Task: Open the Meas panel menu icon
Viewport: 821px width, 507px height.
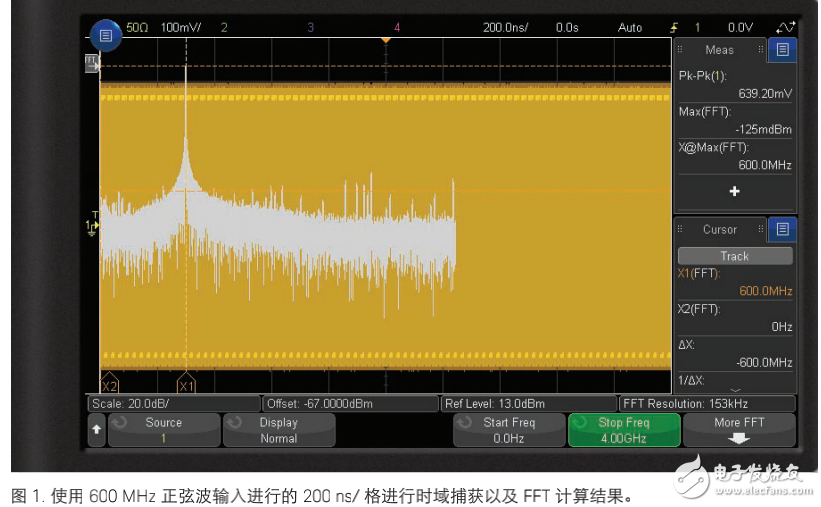Action: point(783,49)
